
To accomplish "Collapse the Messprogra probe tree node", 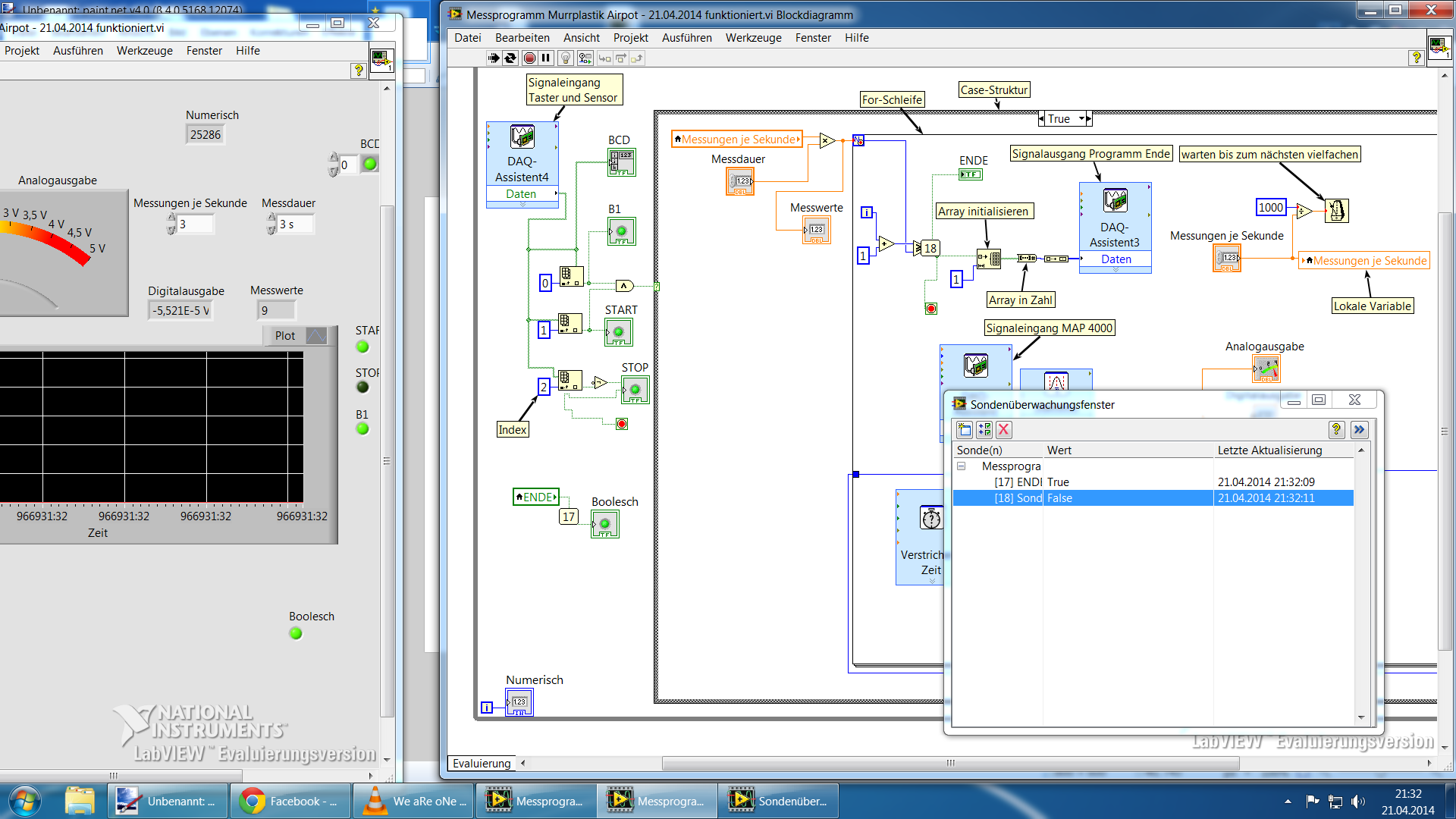I will point(961,466).
